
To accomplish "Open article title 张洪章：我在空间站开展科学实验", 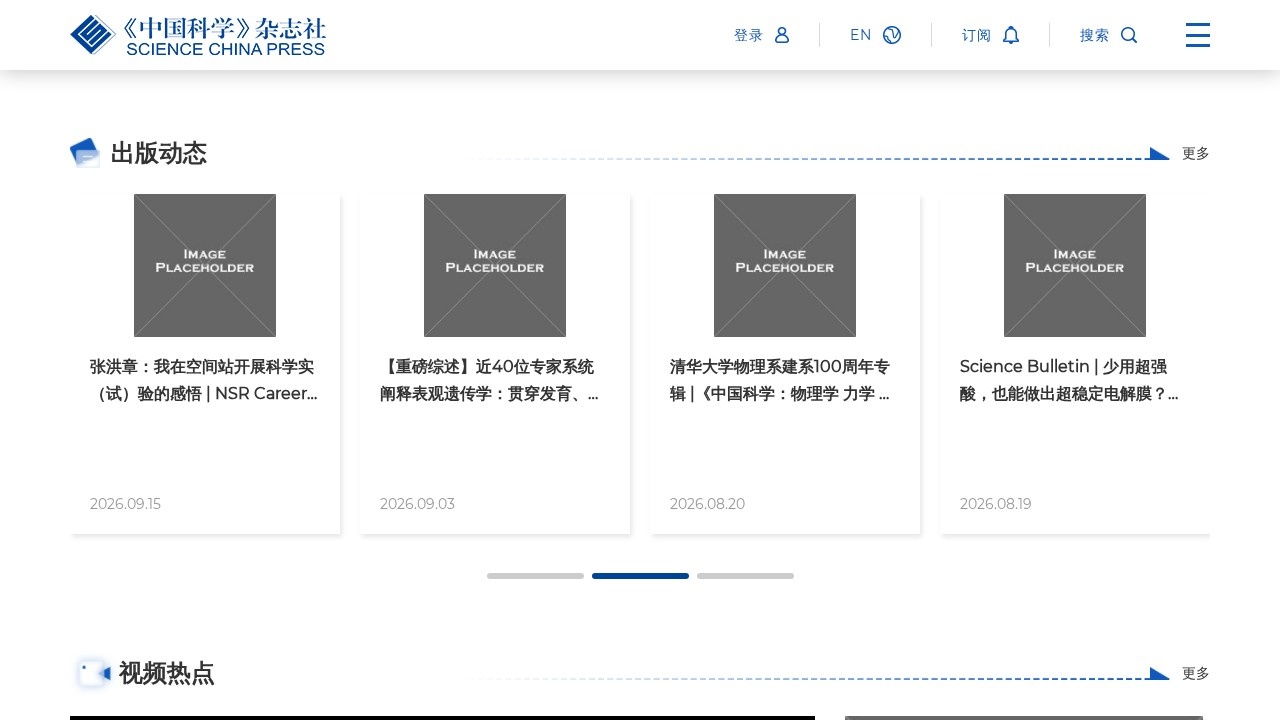I will pos(204,380).
